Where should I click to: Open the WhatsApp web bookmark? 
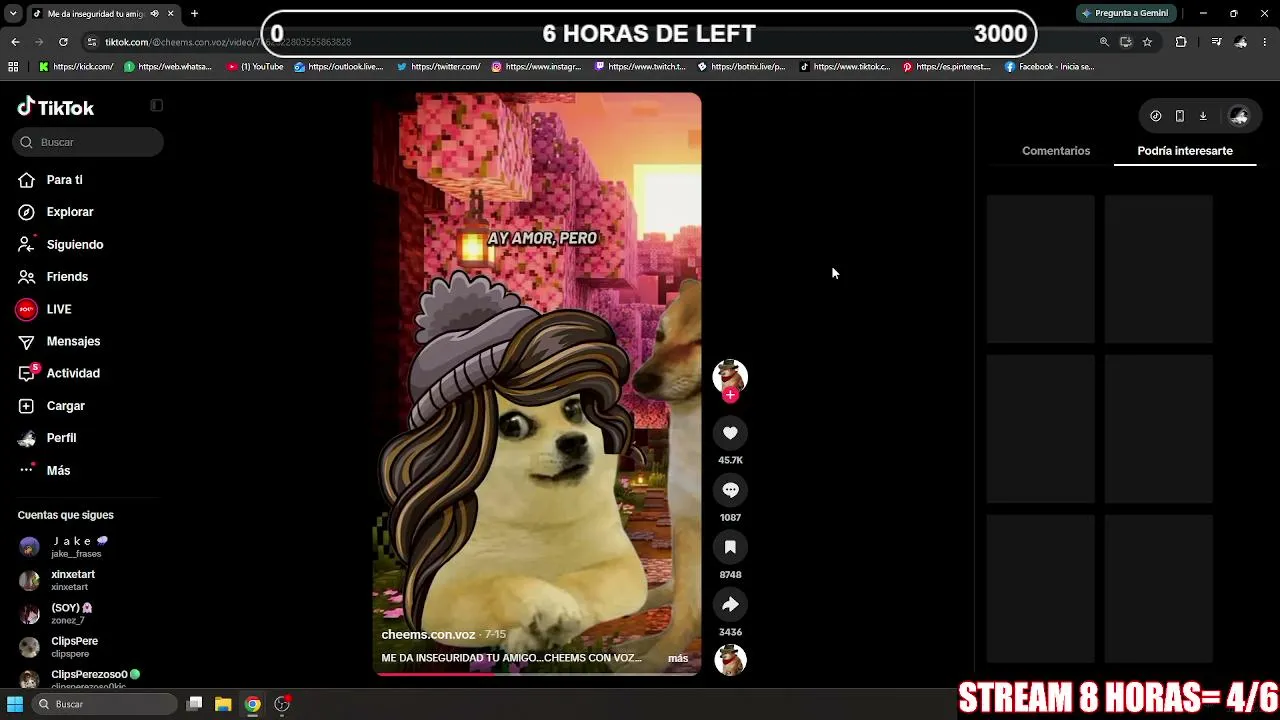(168, 67)
